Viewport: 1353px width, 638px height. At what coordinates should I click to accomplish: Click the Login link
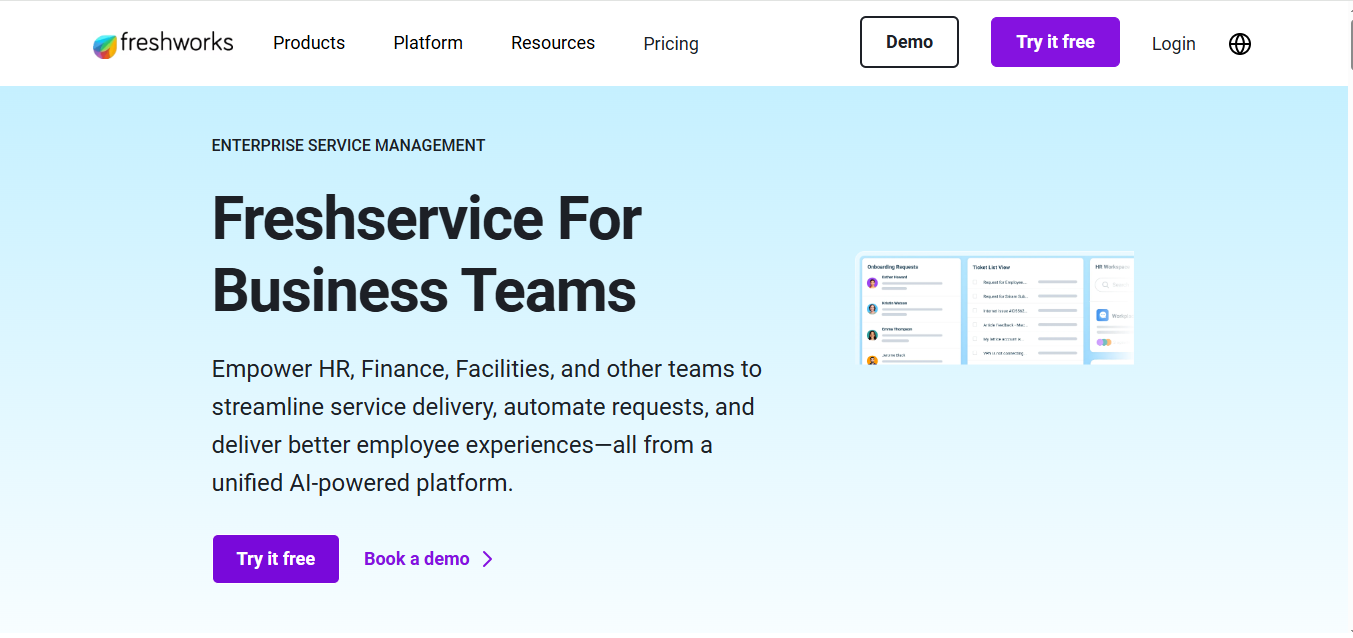pyautogui.click(x=1173, y=43)
